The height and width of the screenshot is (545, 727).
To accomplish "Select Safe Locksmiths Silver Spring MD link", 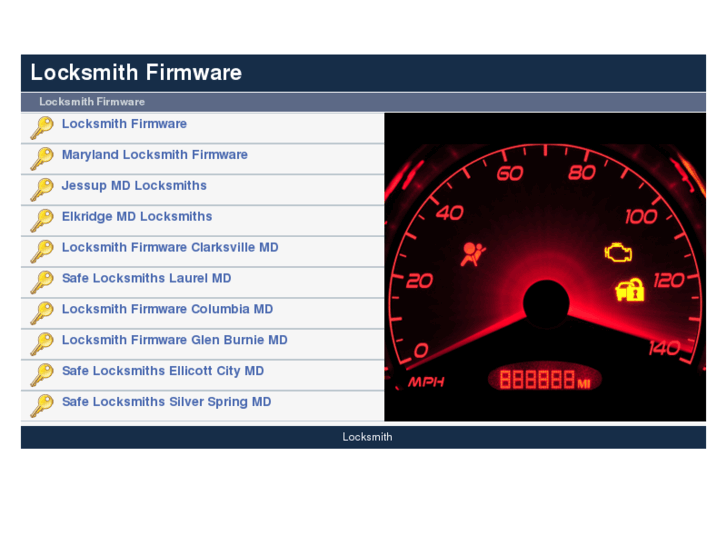I will point(167,402).
